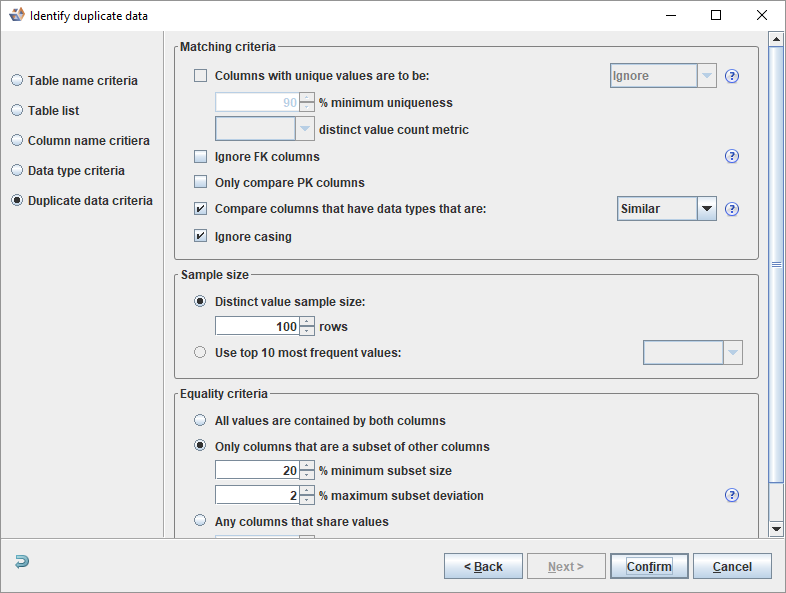Choose Any columns that share values
The image size is (786, 593).
tap(201, 521)
